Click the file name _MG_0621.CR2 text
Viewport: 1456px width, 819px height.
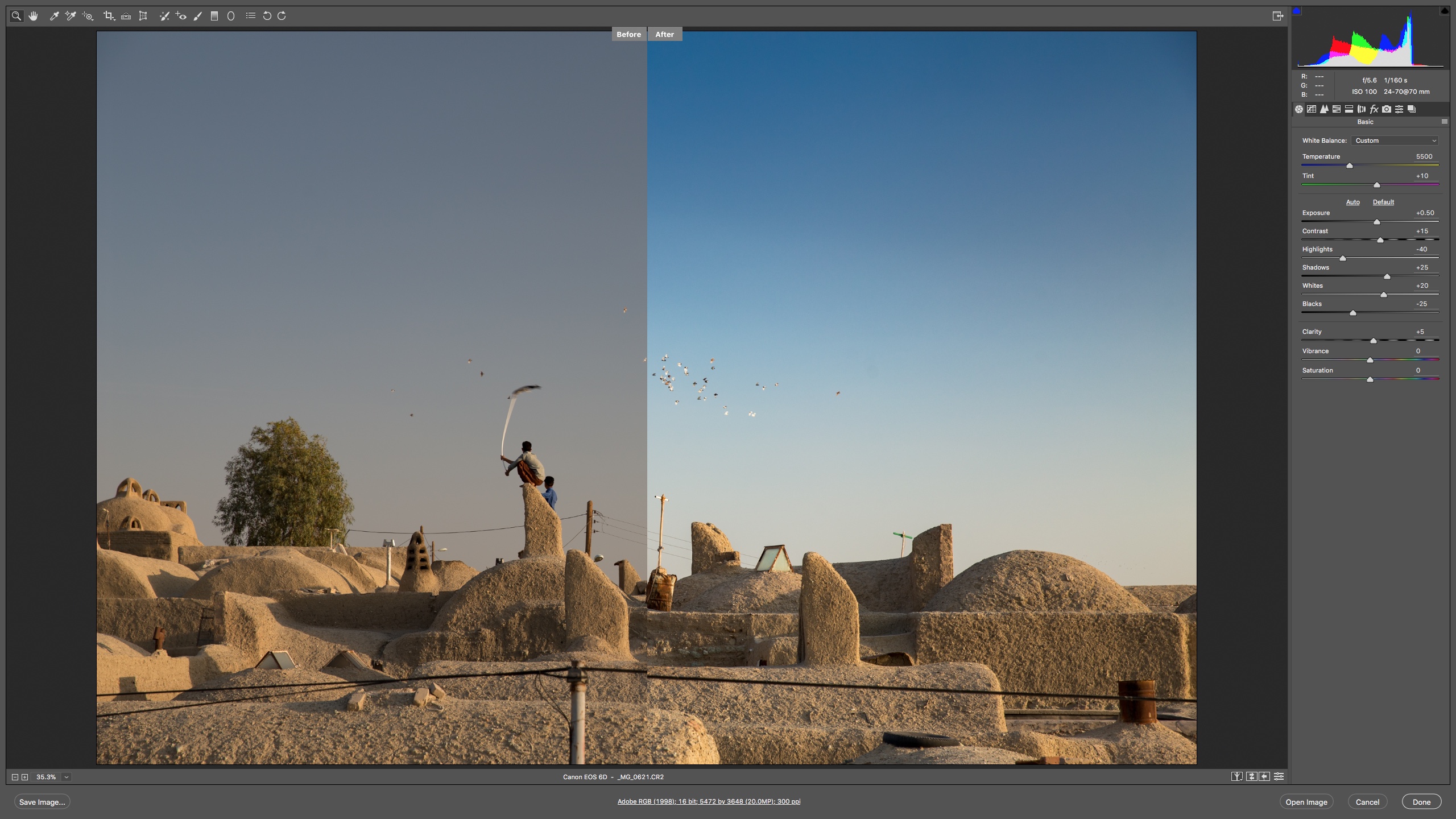640,777
